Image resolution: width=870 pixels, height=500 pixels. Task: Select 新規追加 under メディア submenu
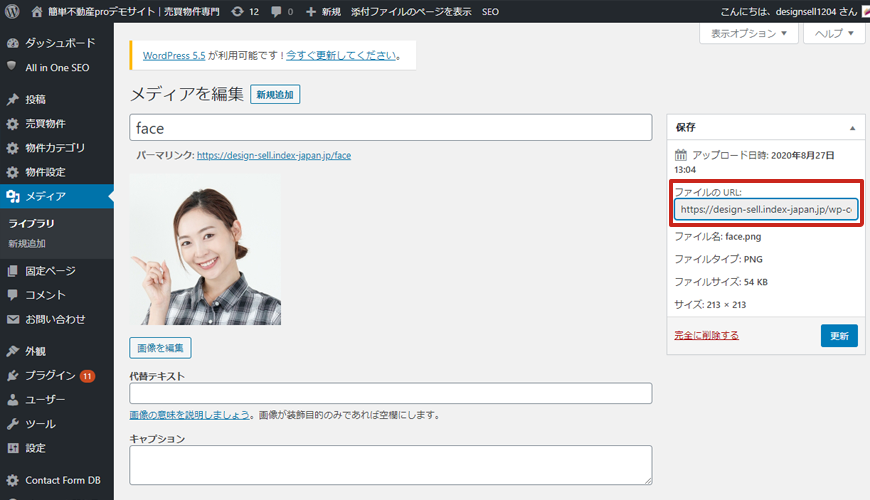tap(27, 243)
